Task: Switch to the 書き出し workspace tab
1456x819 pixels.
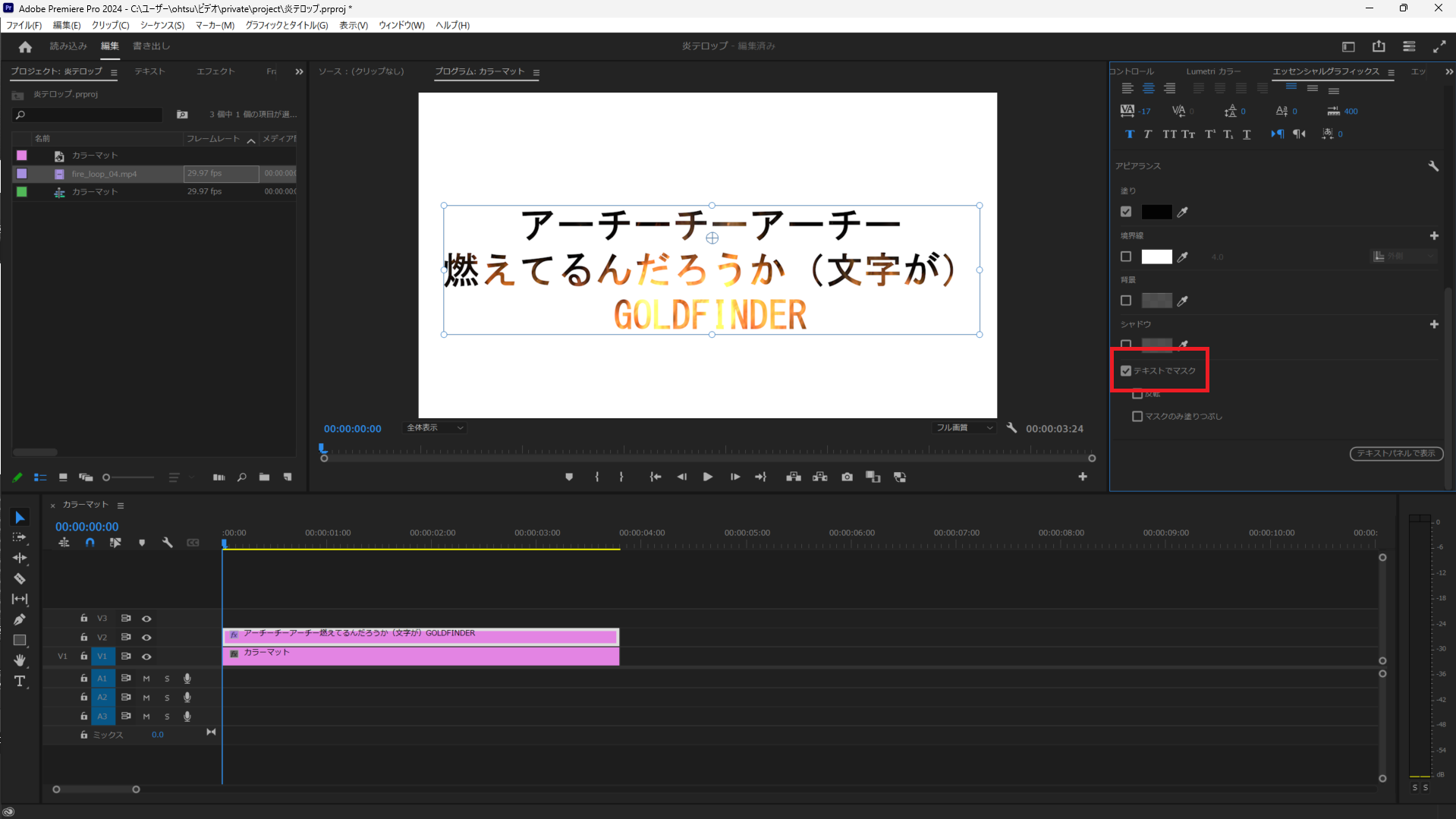Action: point(152,46)
